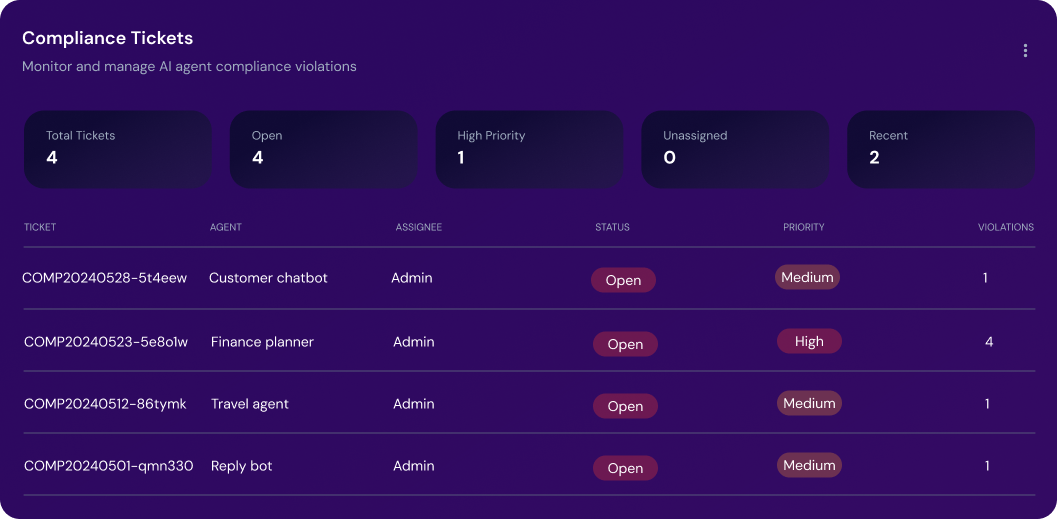Click the Open status badge for Customer chatbot
The width and height of the screenshot is (1057, 519).
pos(623,280)
